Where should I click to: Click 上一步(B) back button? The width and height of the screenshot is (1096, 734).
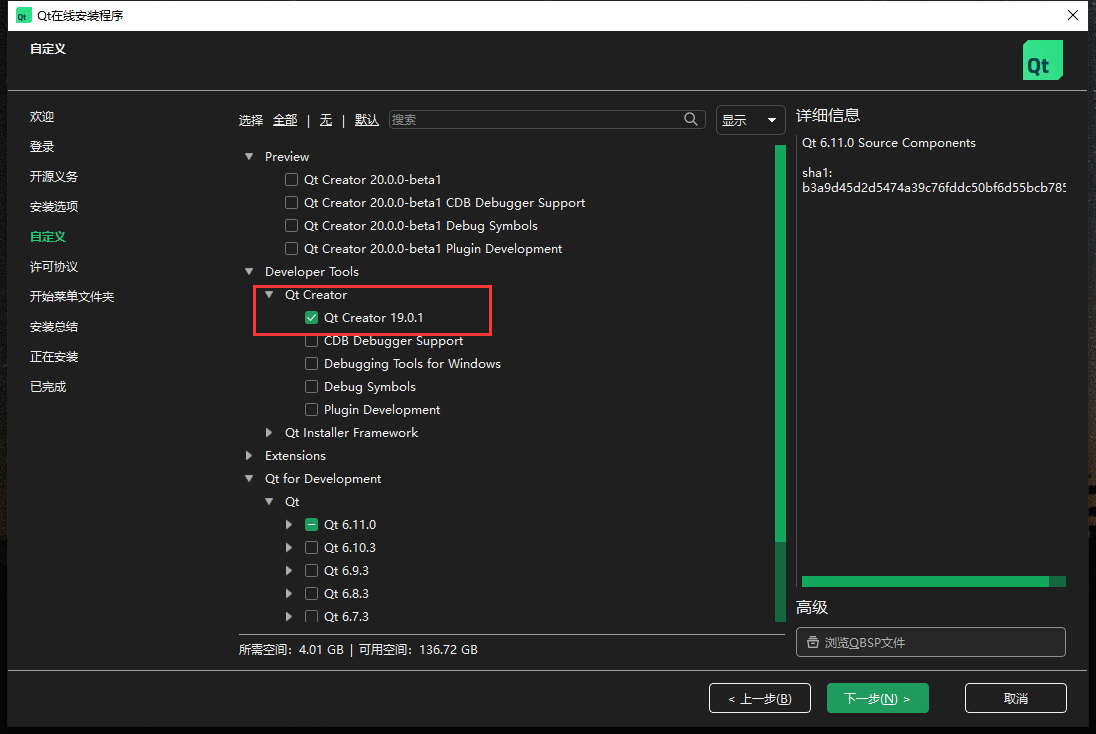pos(760,698)
